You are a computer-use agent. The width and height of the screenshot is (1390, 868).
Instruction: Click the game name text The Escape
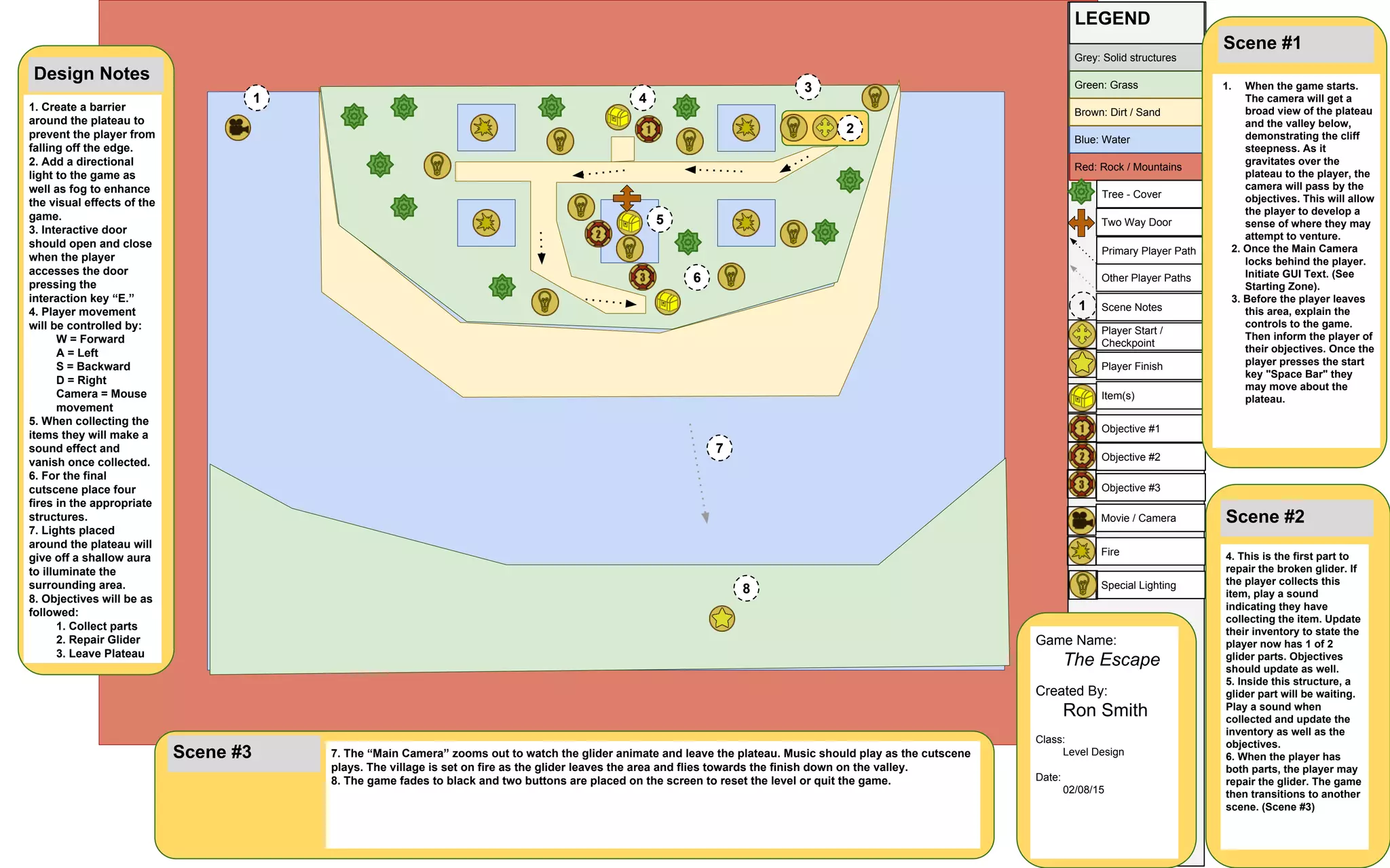pyautogui.click(x=1112, y=660)
